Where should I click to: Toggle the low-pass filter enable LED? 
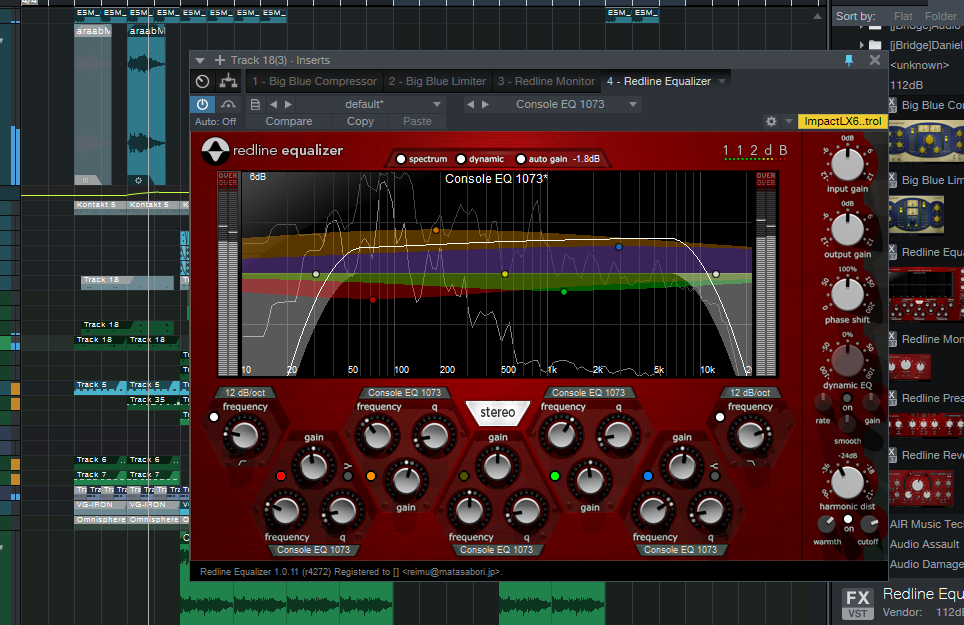(x=720, y=417)
